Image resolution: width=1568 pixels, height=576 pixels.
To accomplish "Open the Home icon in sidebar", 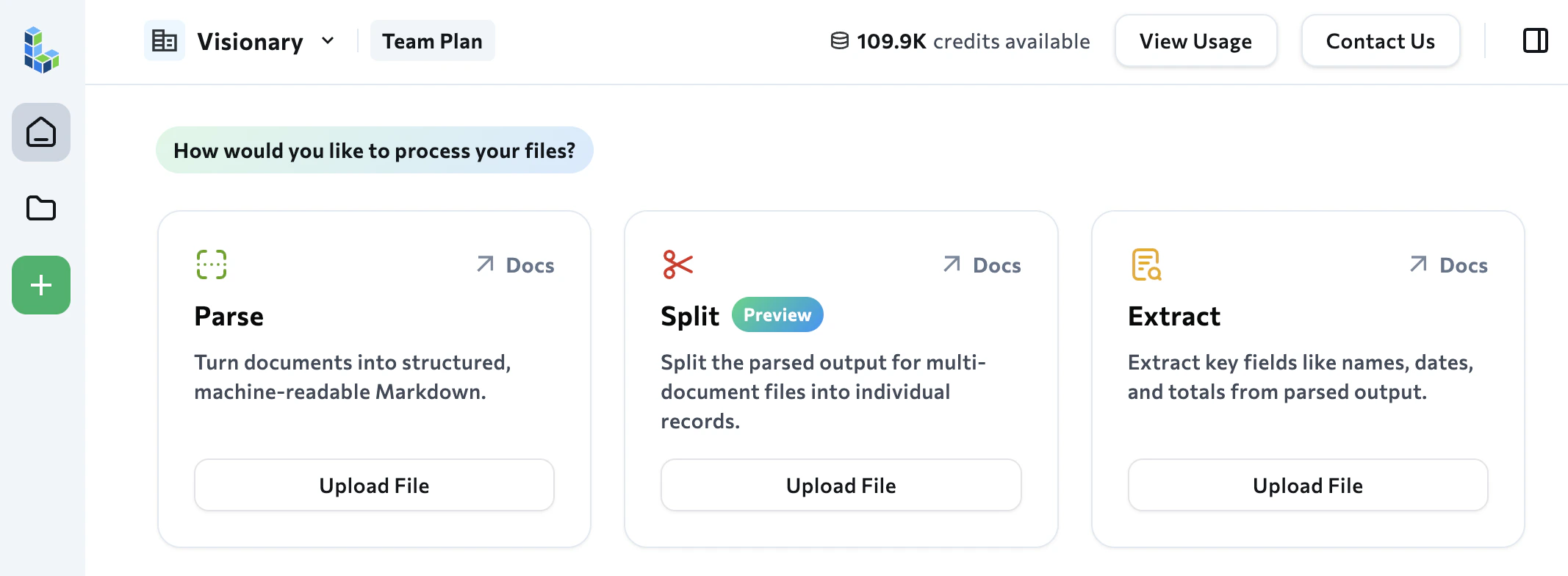I will (x=41, y=132).
